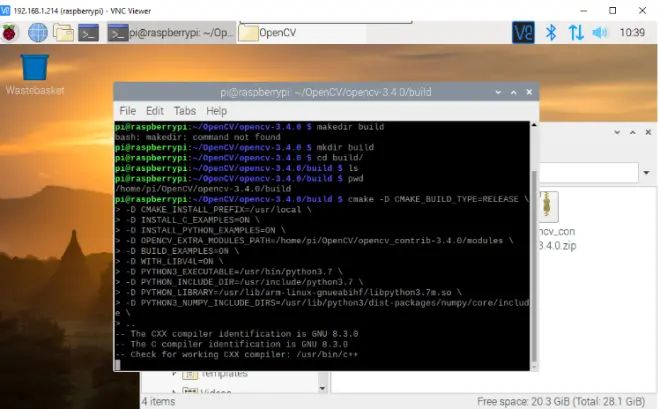
Task: Open the Raspberry Pi applications menu
Action: pos(9,33)
